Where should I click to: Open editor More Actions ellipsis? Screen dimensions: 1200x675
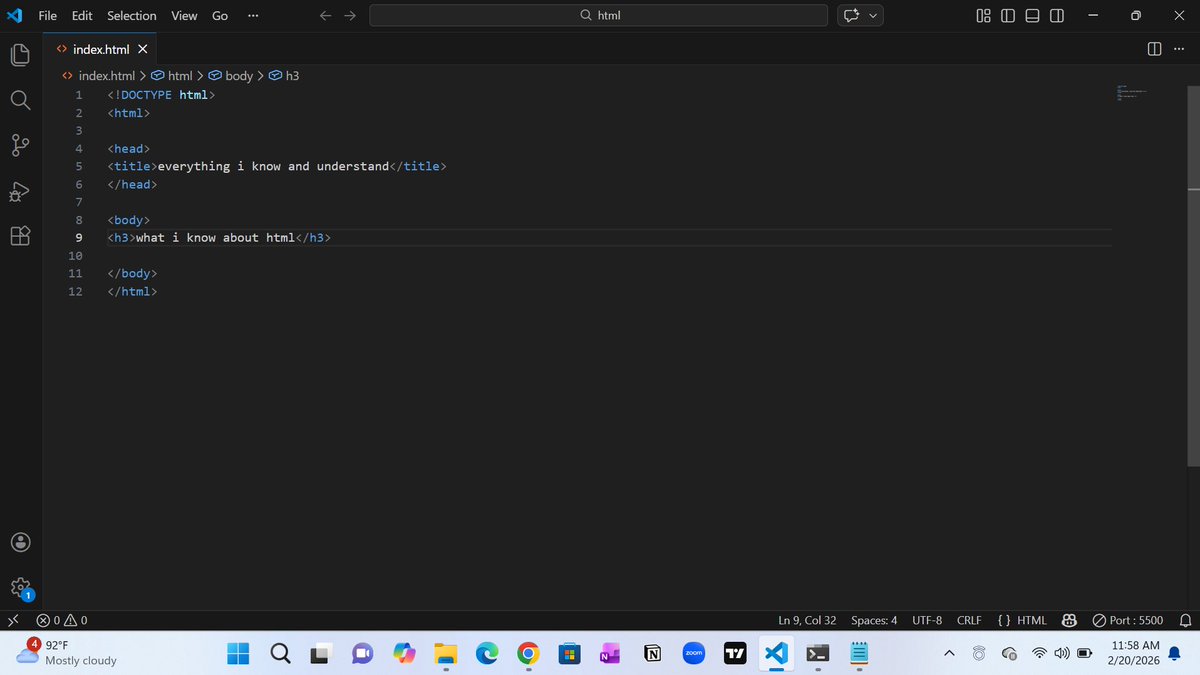1179,49
